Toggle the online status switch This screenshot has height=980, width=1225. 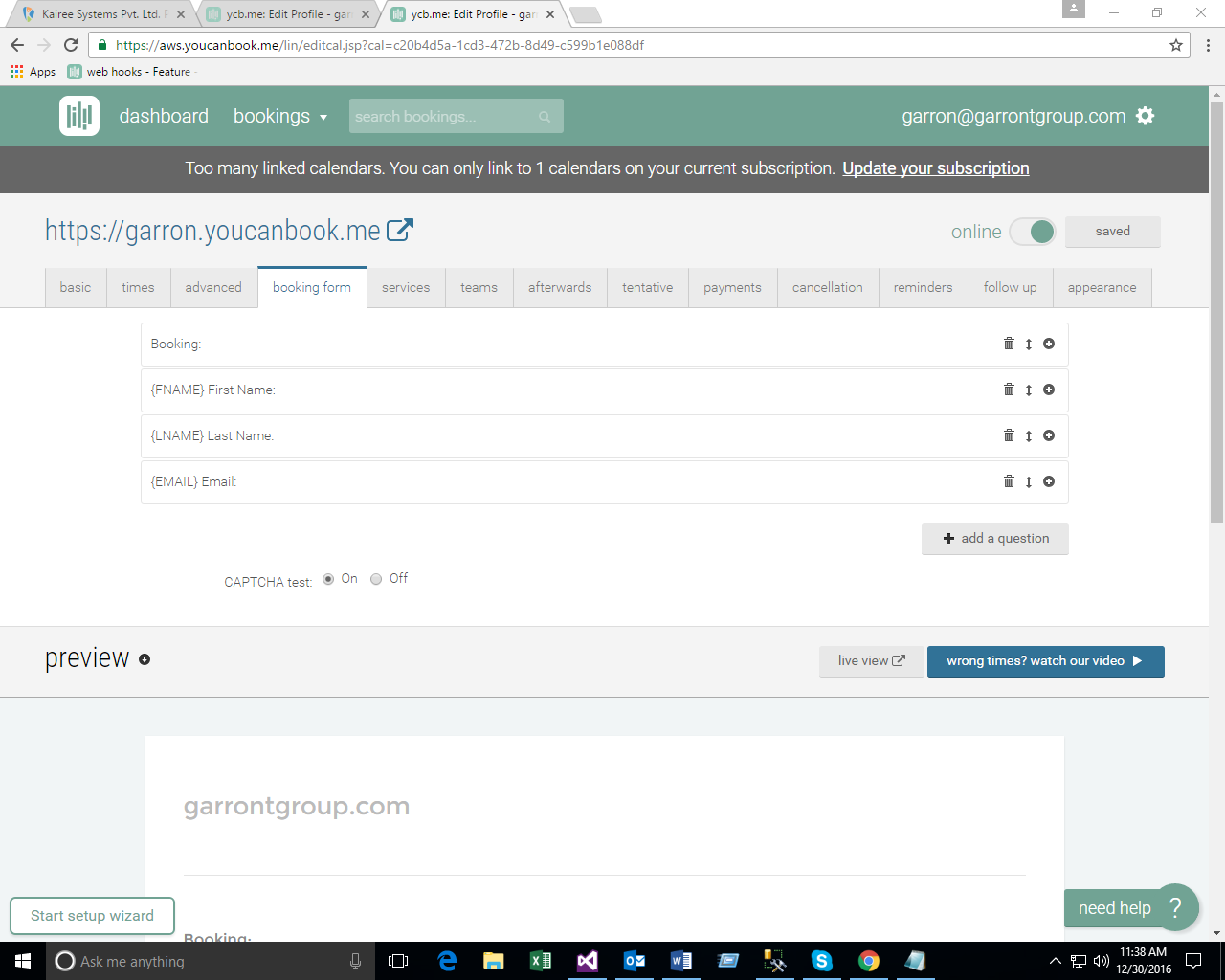[x=1033, y=232]
